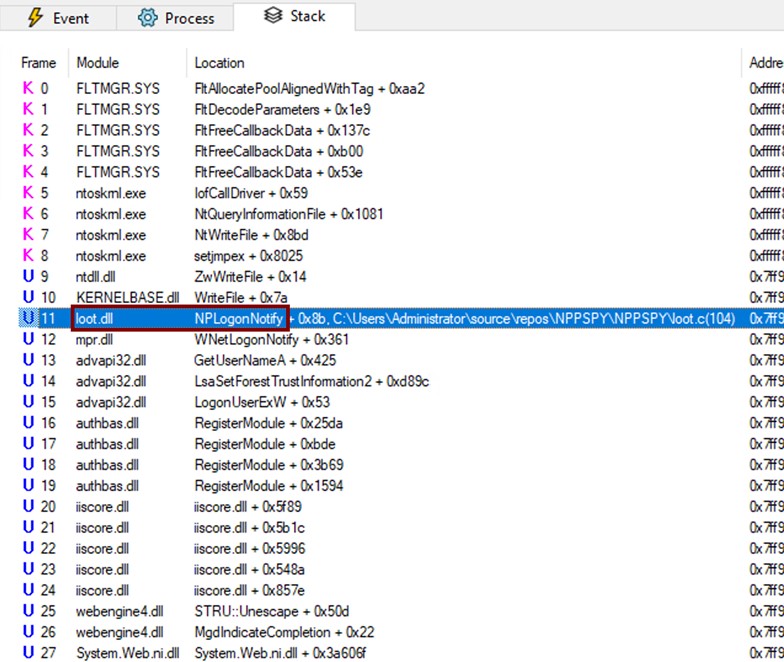This screenshot has width=784, height=662.
Task: Sort by the Module column header
Action: 98,63
